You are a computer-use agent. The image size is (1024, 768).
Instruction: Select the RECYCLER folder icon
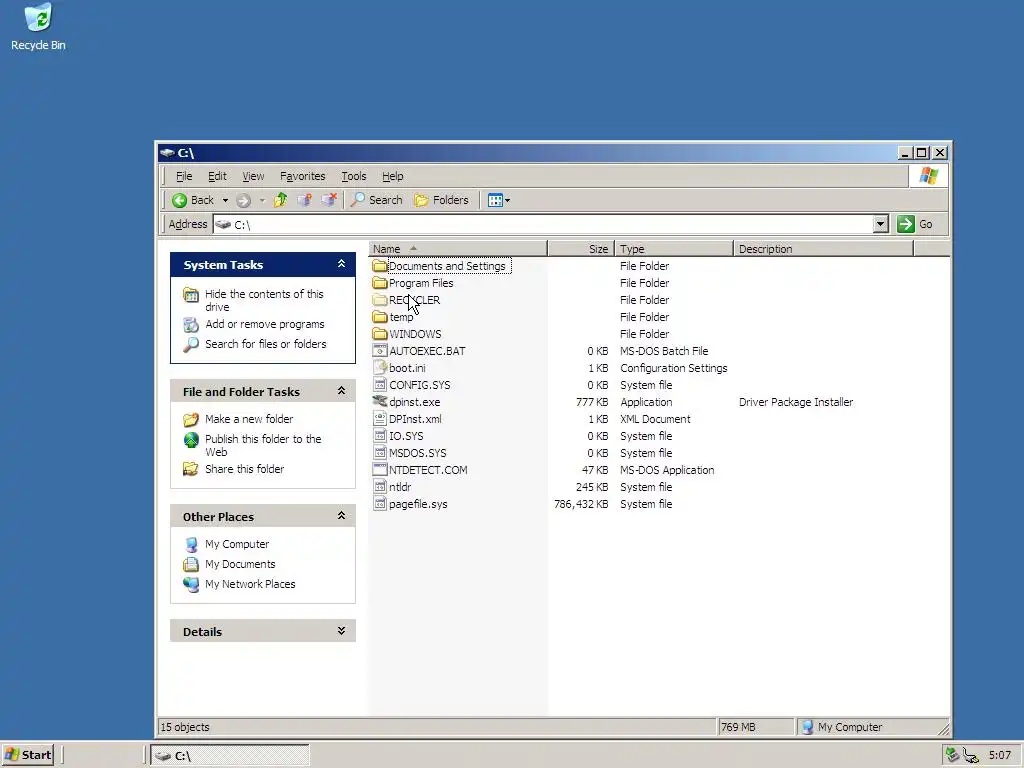(379, 300)
